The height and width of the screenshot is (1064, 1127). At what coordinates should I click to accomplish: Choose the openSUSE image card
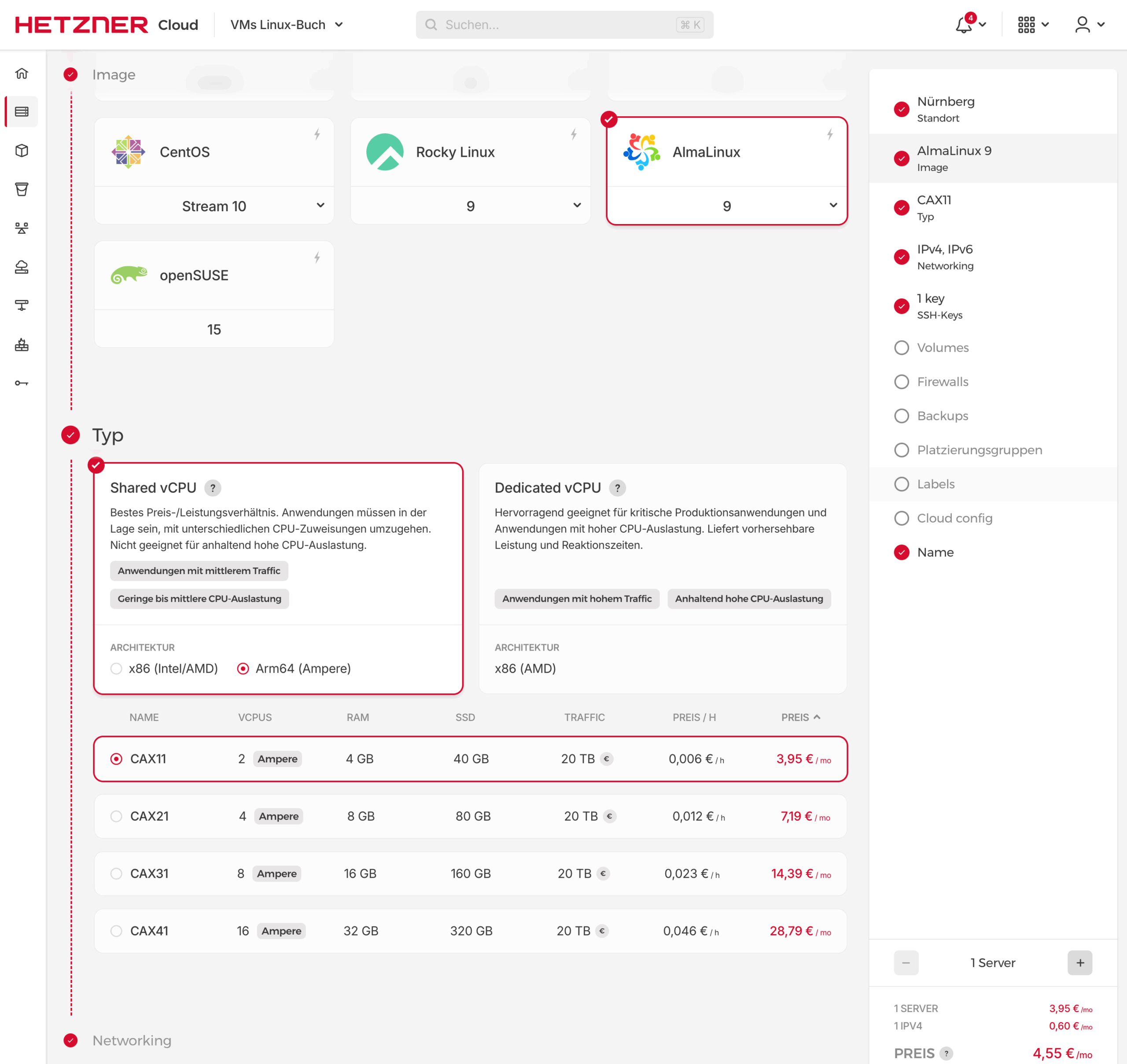coord(214,294)
